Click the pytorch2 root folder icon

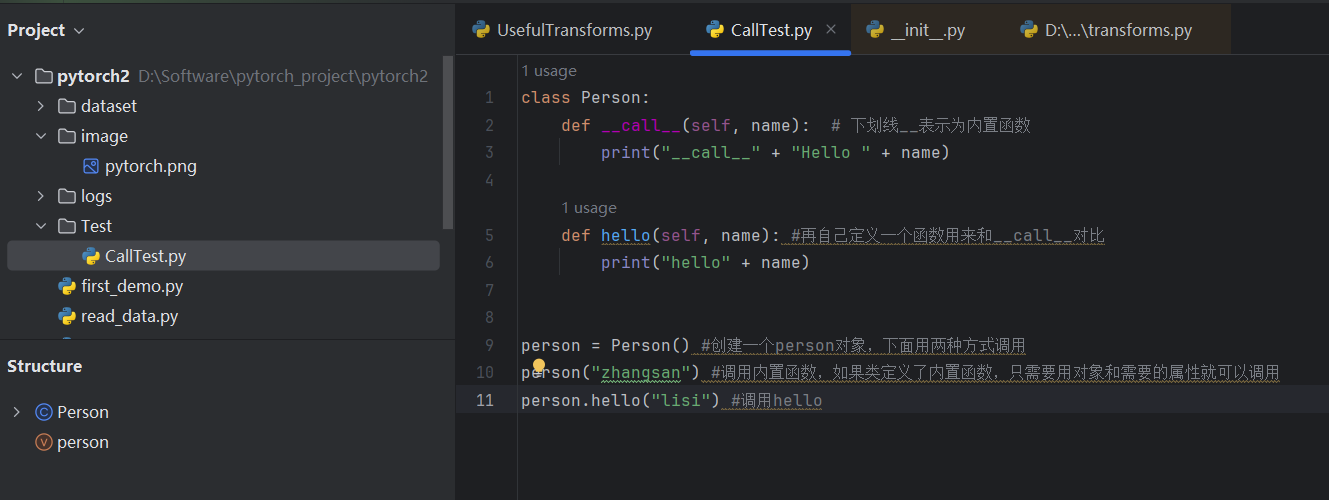coord(43,76)
